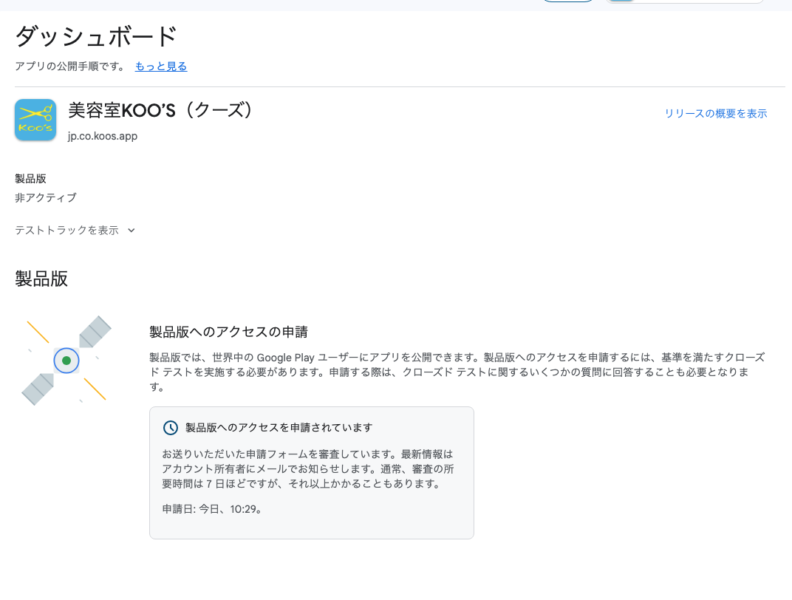Click the アプリの公開手順です subtitle text

point(70,66)
